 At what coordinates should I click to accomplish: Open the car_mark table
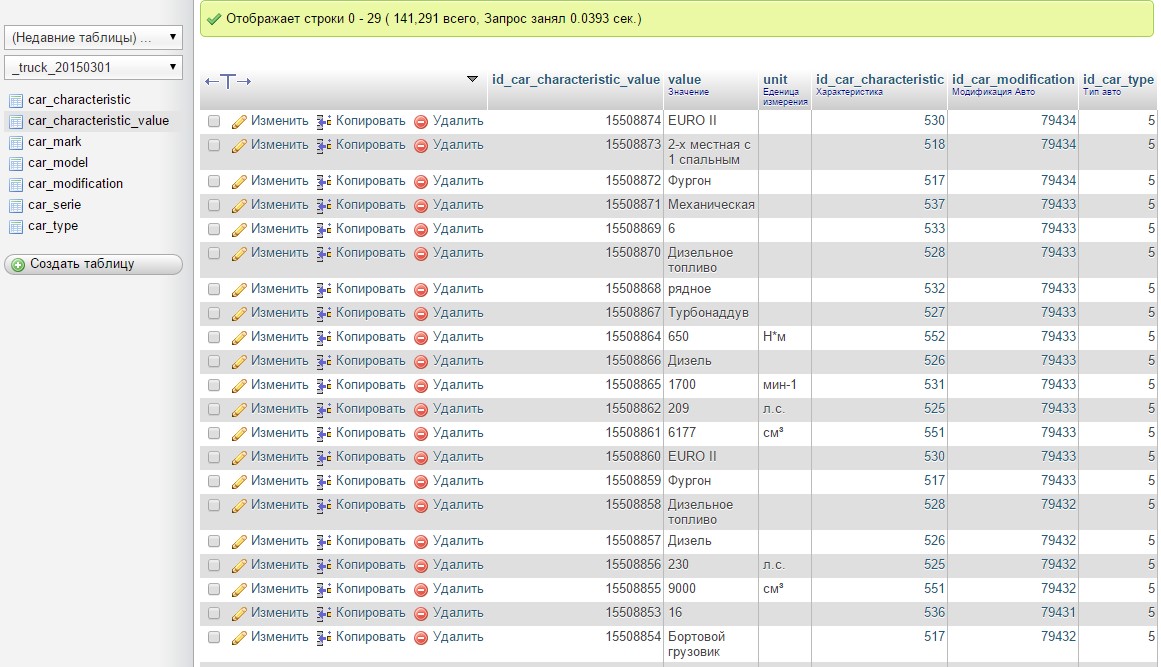(55, 142)
